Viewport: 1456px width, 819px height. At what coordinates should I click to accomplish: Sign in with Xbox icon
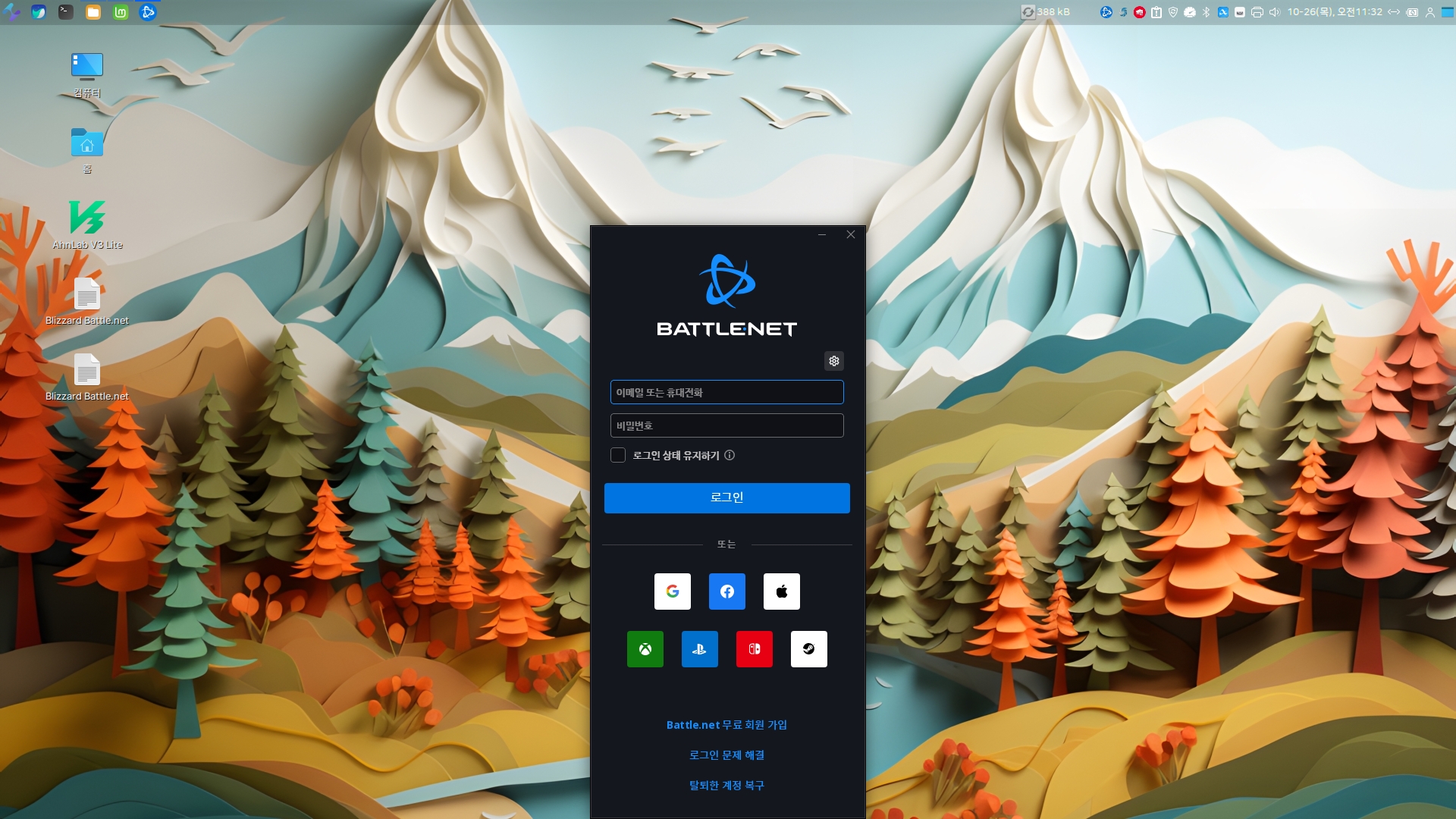(x=645, y=649)
